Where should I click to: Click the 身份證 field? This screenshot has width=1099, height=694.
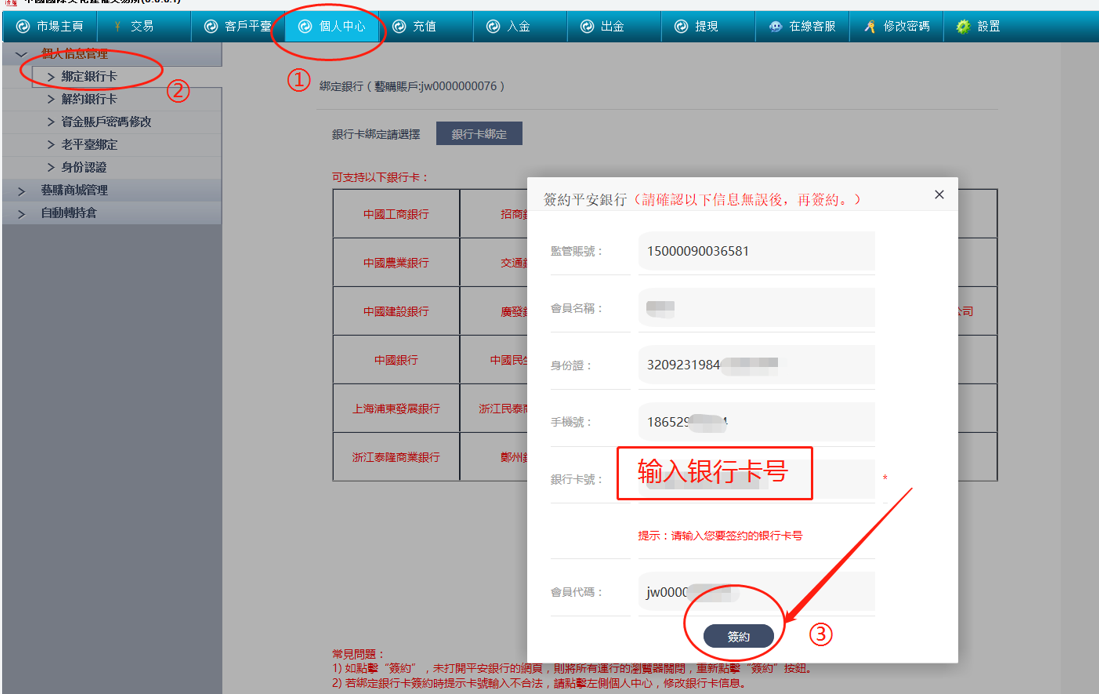pyautogui.click(x=756, y=365)
